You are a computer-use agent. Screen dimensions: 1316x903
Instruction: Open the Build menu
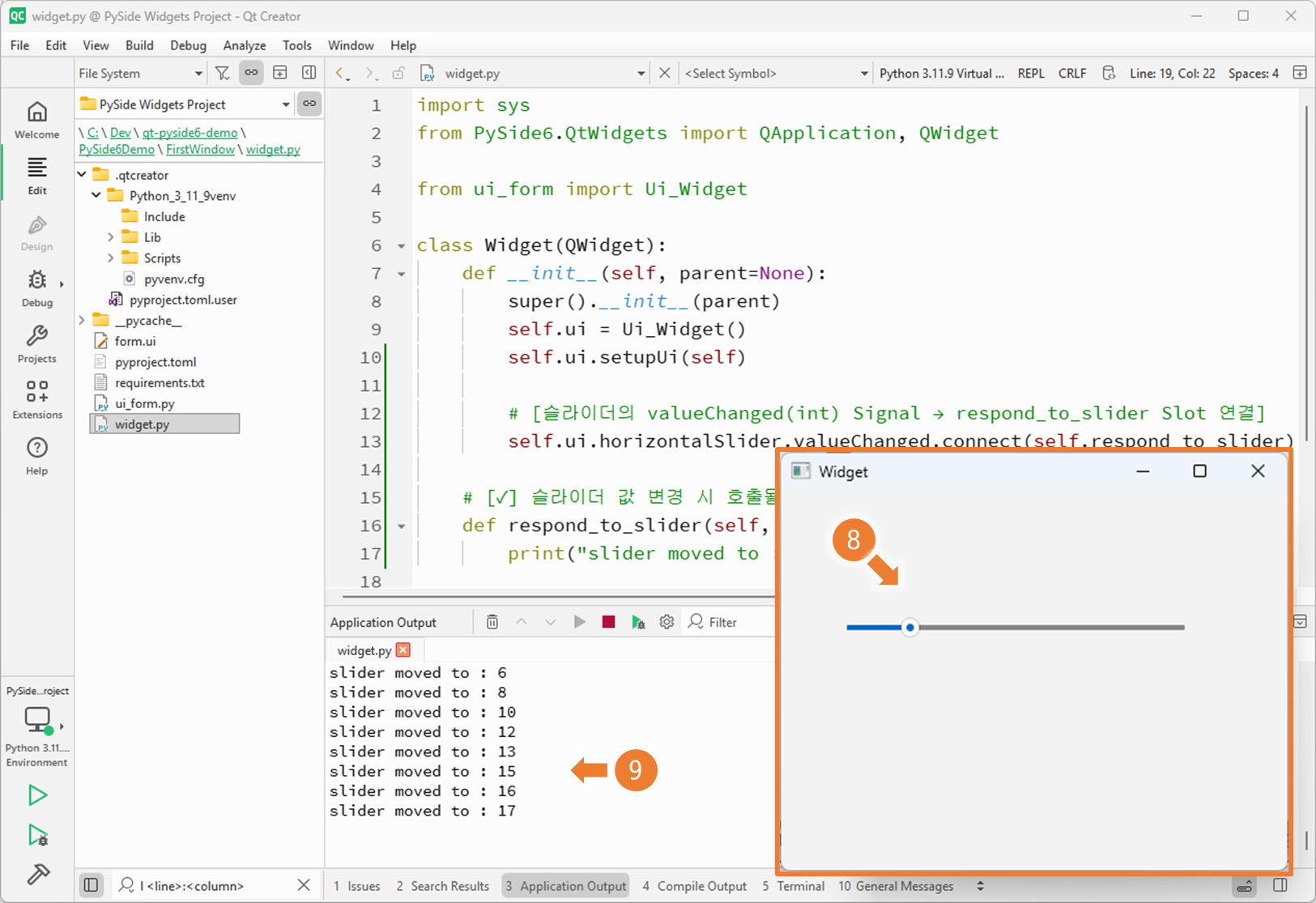(x=139, y=45)
